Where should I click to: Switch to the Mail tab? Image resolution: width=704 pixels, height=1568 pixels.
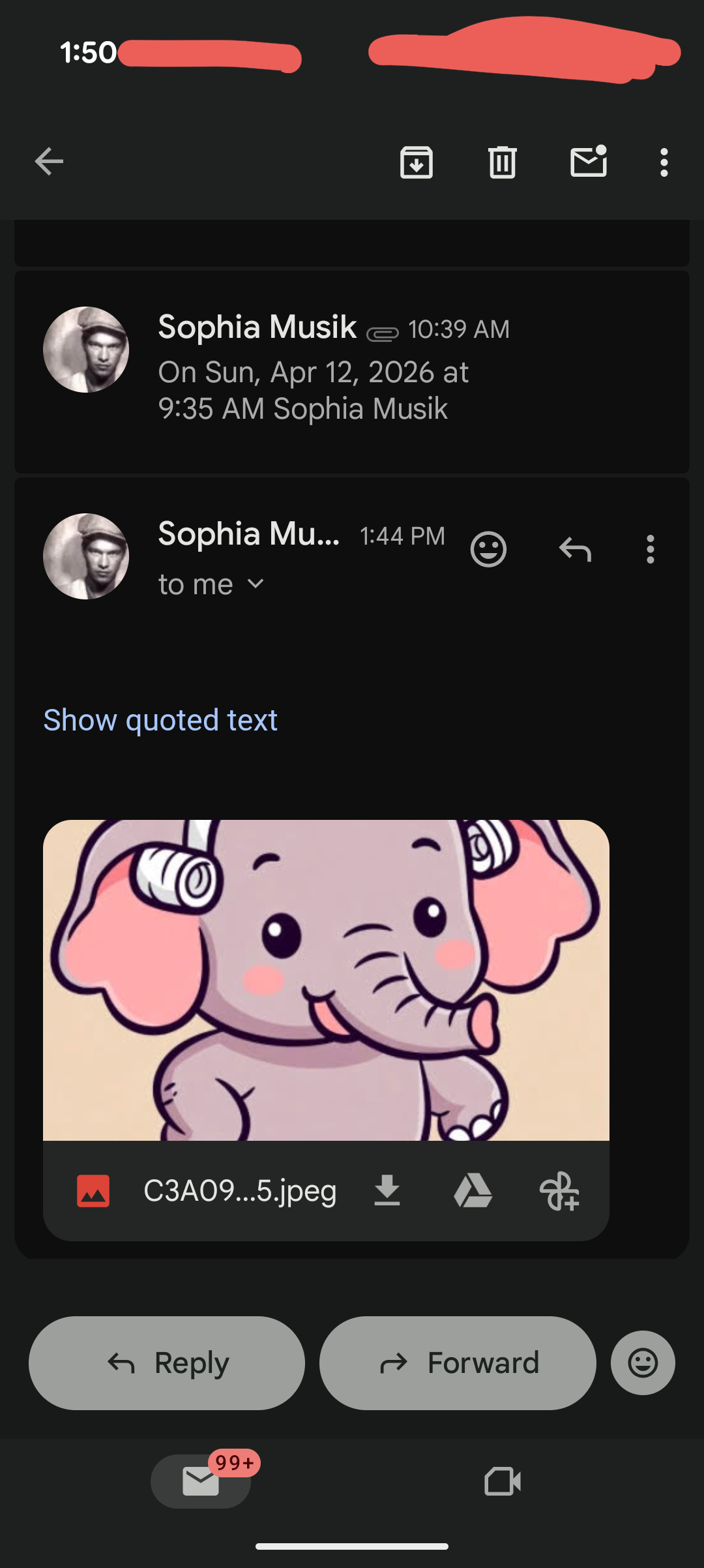pos(201,1481)
